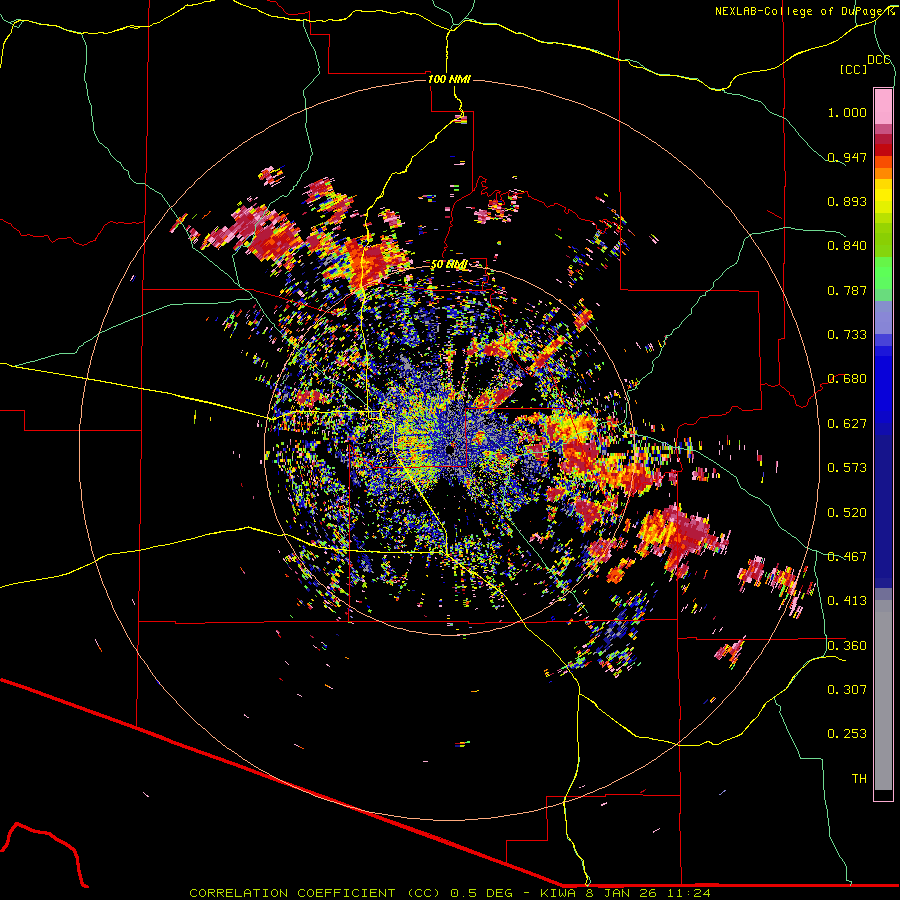The height and width of the screenshot is (900, 900).
Task: Click the TH threshold label
Action: pyautogui.click(x=859, y=779)
